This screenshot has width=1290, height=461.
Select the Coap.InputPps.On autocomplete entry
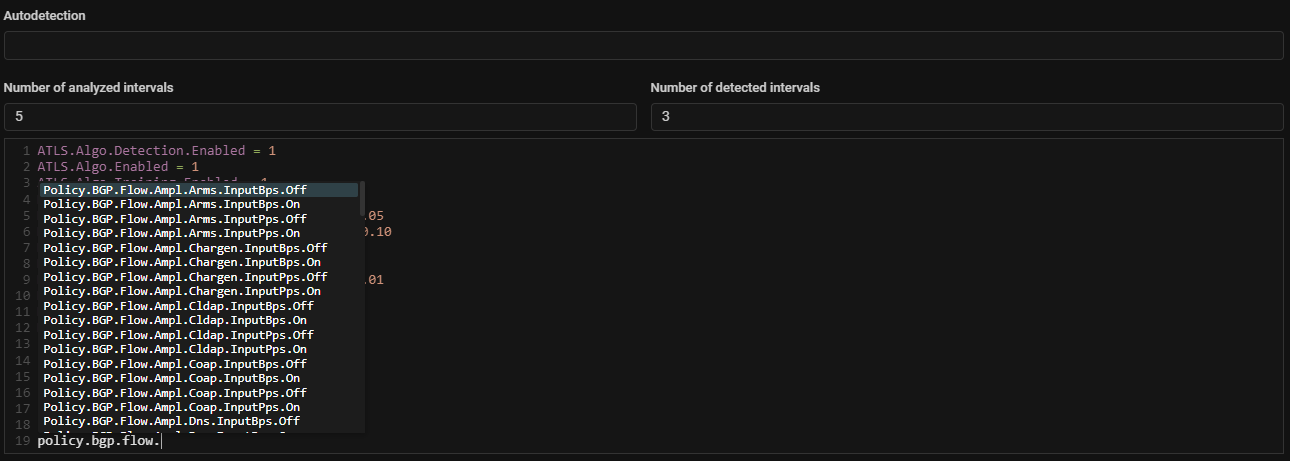click(x=172, y=407)
